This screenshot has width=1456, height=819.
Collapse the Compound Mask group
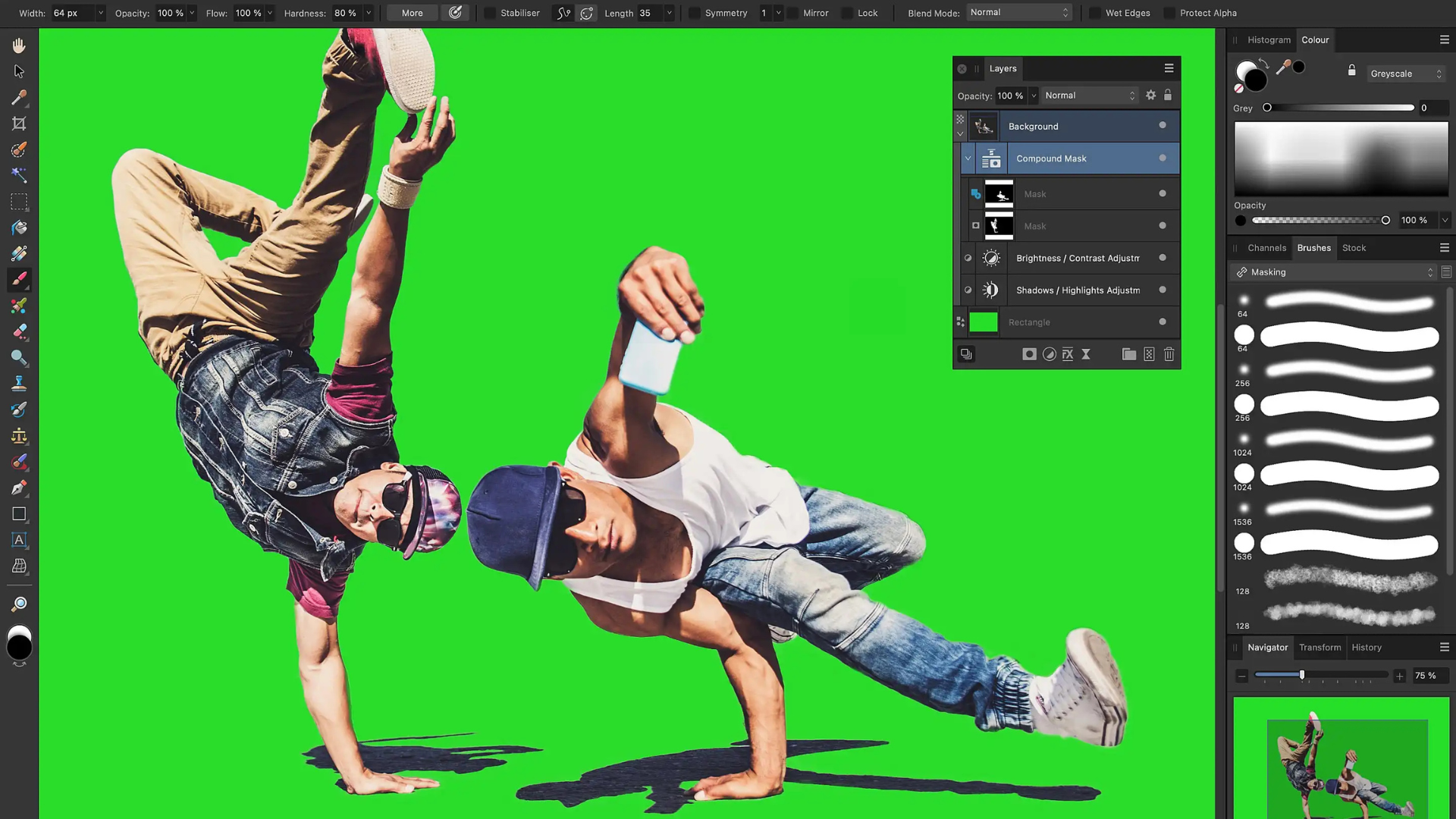click(x=968, y=158)
